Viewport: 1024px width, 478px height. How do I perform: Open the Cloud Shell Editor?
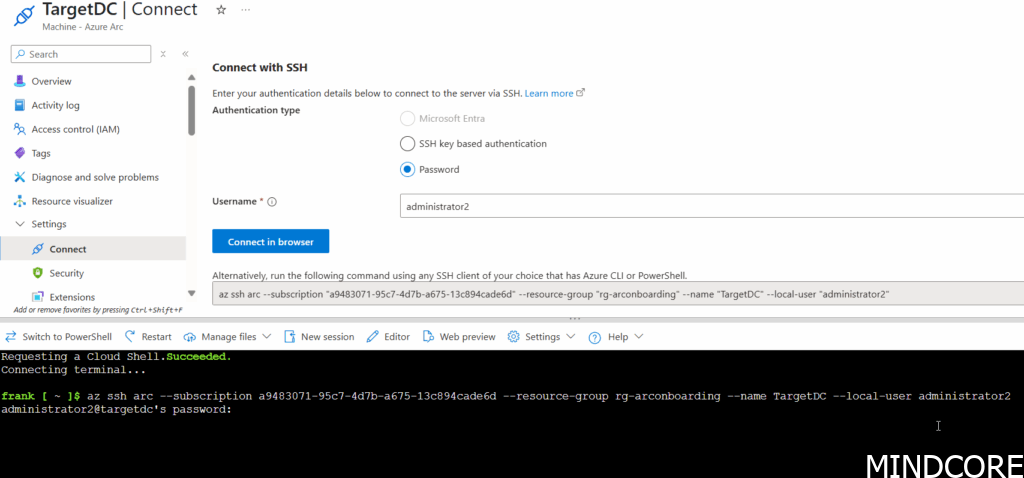pos(389,337)
